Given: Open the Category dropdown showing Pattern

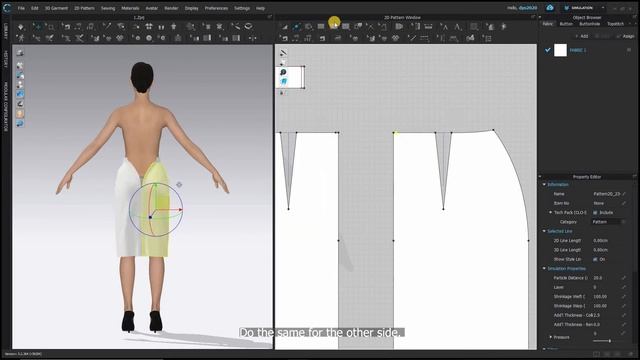Looking at the screenshot, I should pos(608,222).
